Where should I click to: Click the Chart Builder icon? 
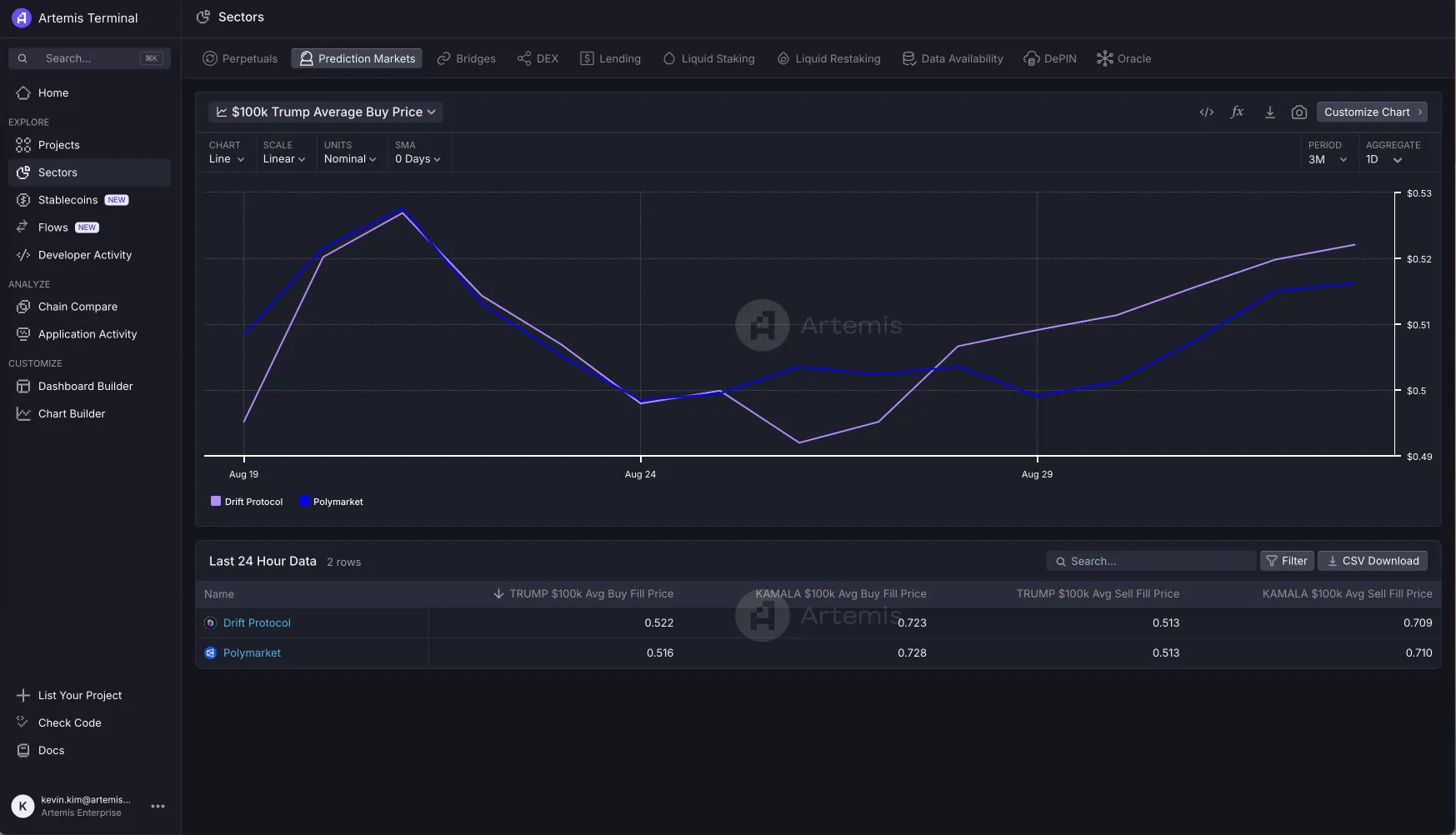pyautogui.click(x=23, y=414)
